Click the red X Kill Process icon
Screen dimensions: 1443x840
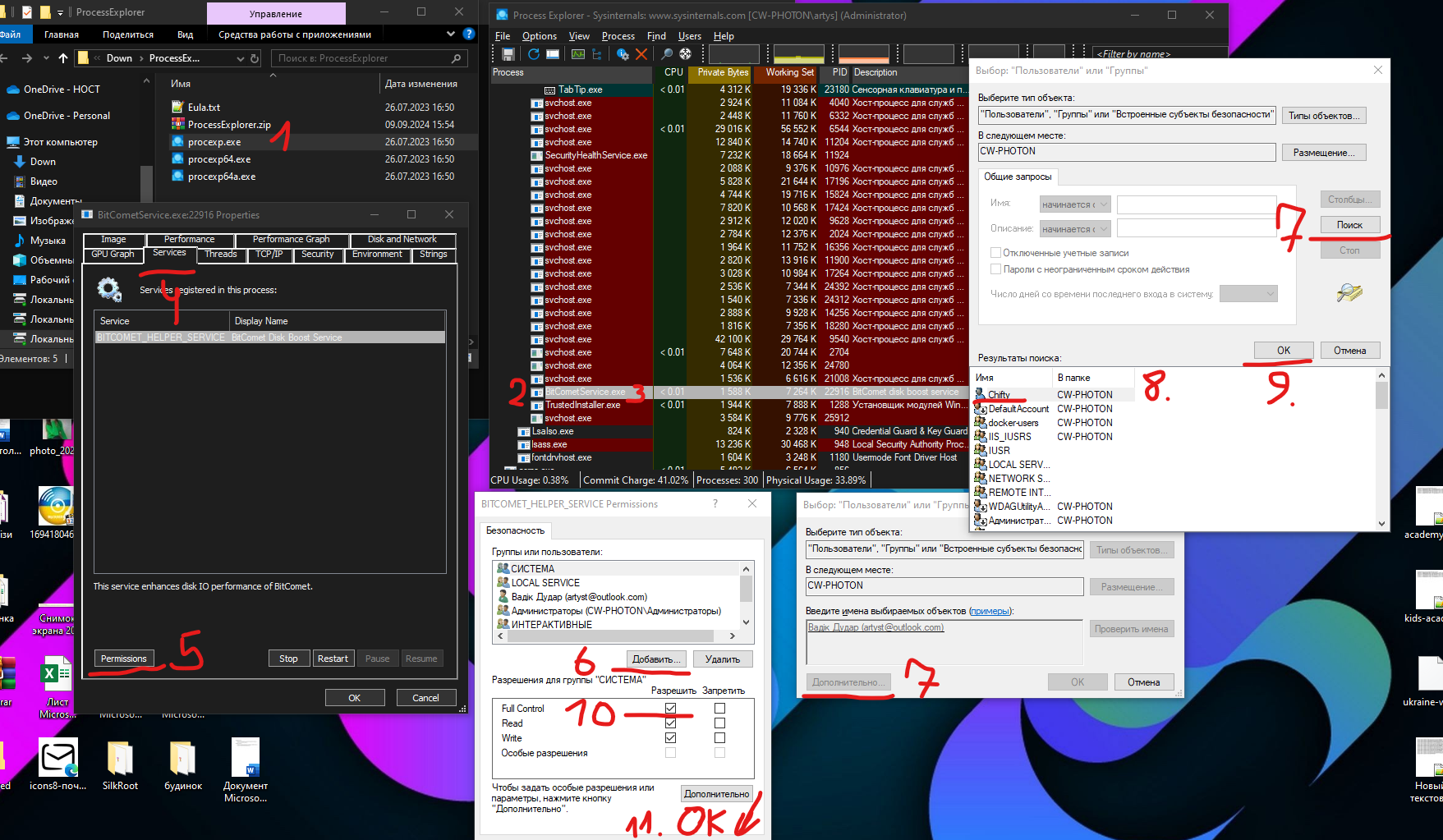641,54
